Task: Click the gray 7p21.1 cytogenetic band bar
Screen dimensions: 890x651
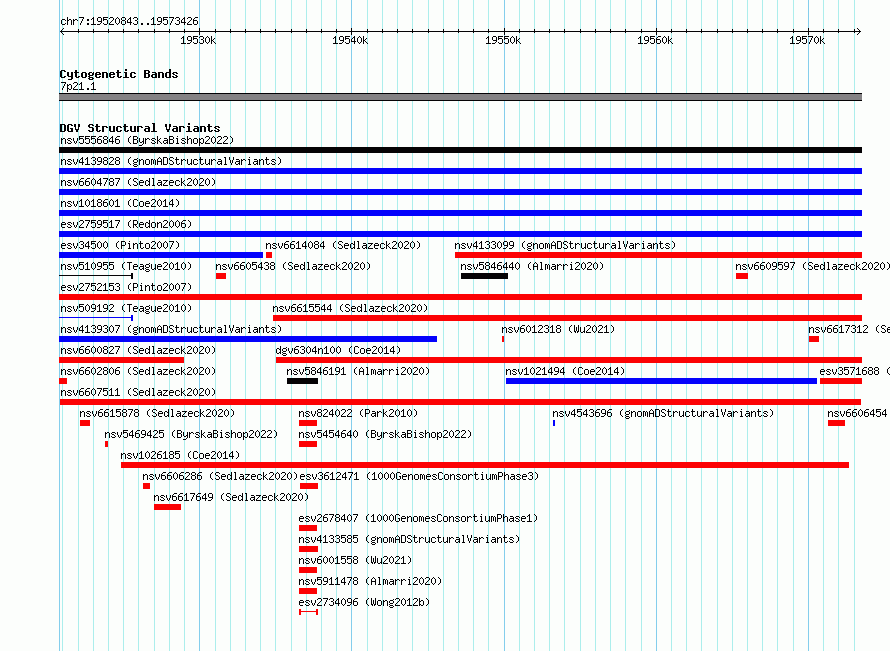Action: tap(460, 97)
